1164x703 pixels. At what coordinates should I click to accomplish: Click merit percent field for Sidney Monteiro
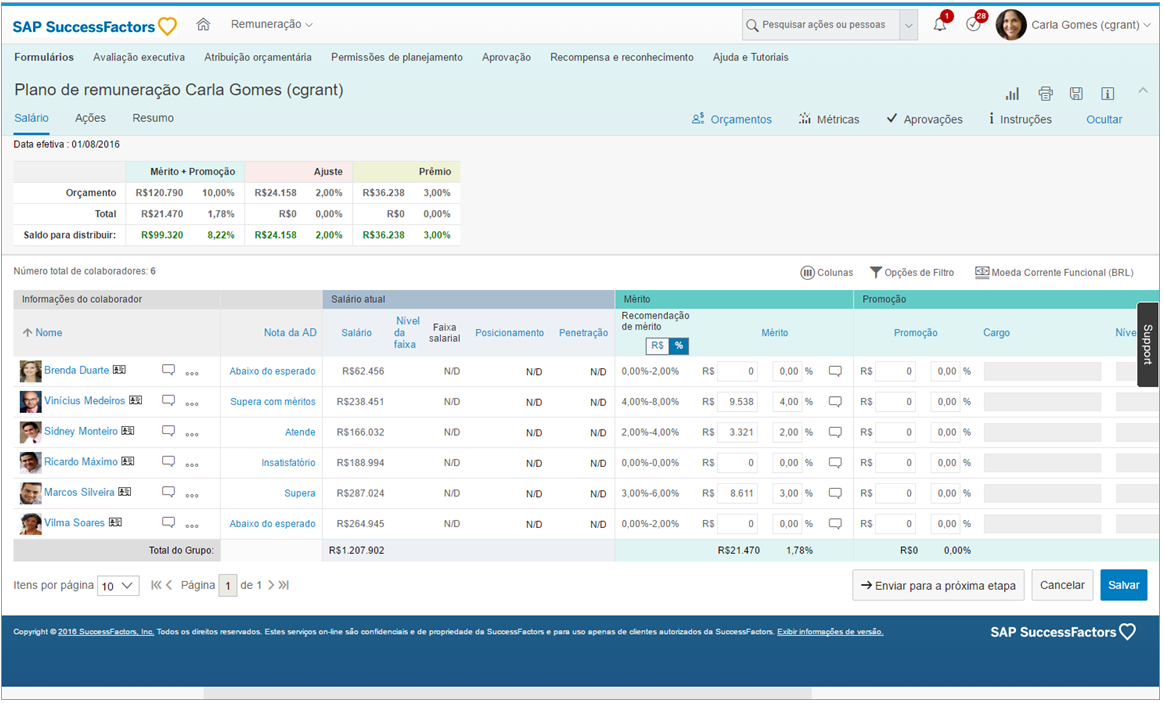point(787,432)
